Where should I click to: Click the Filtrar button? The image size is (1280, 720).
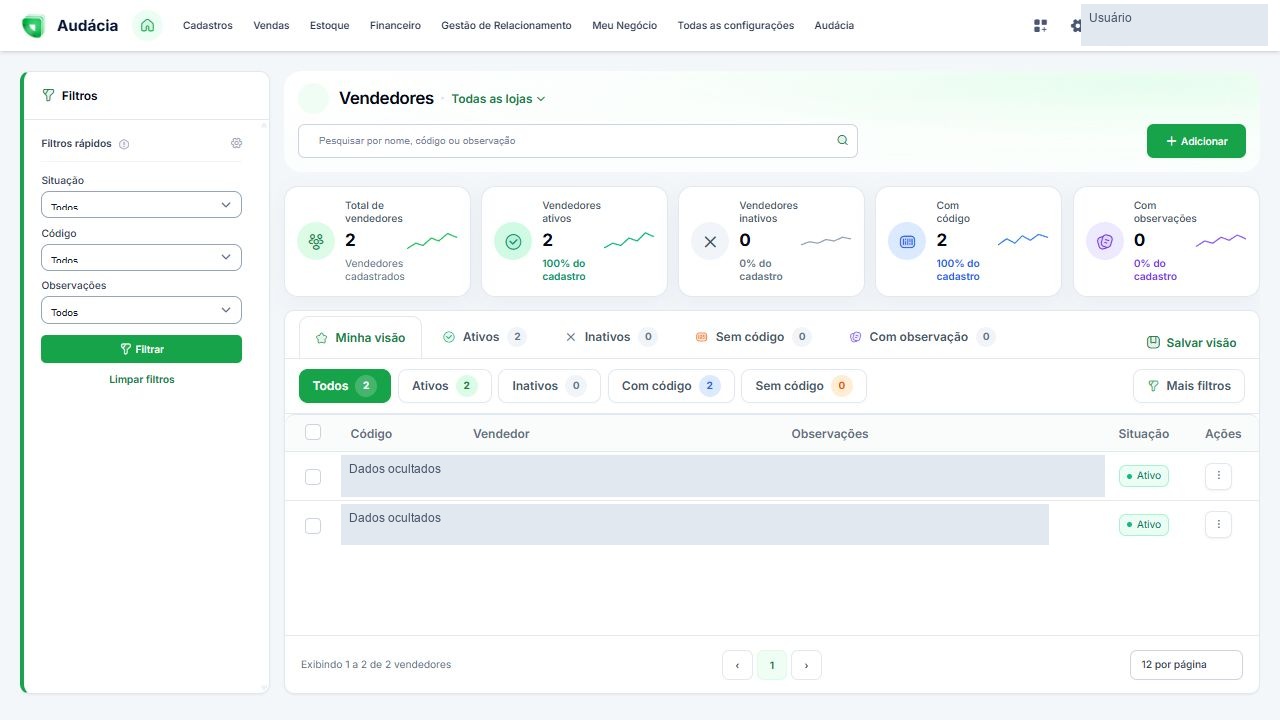tap(141, 349)
